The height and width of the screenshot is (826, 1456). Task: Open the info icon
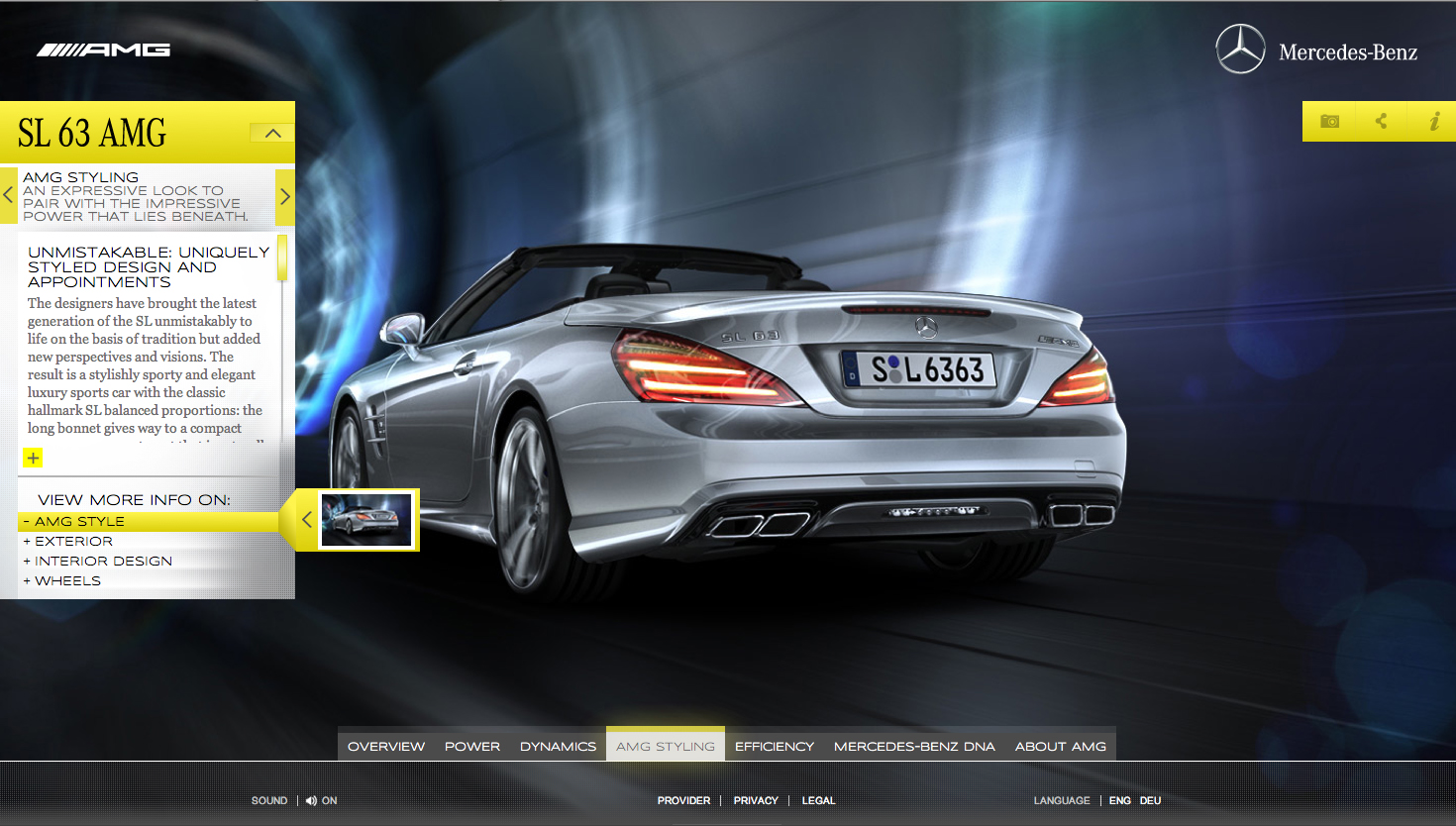pyautogui.click(x=1433, y=121)
